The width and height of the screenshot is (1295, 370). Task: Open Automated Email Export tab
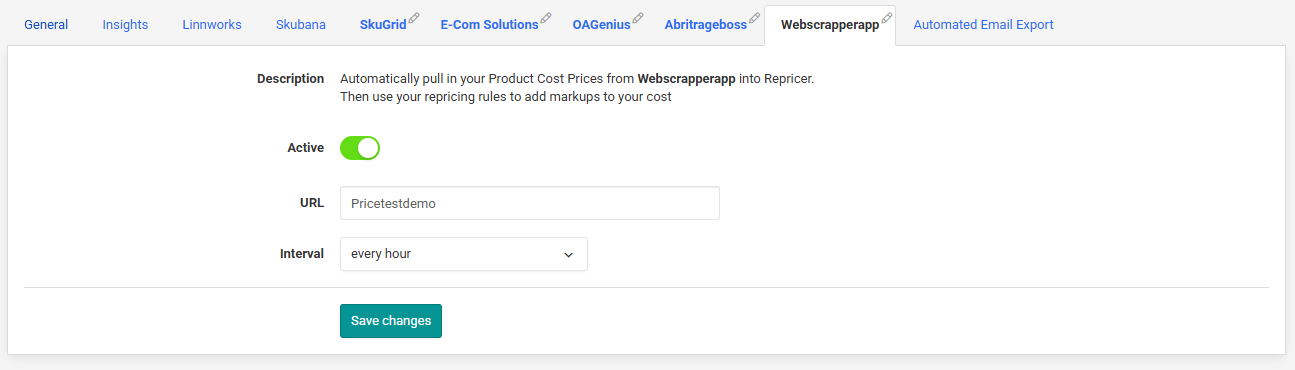pos(983,25)
